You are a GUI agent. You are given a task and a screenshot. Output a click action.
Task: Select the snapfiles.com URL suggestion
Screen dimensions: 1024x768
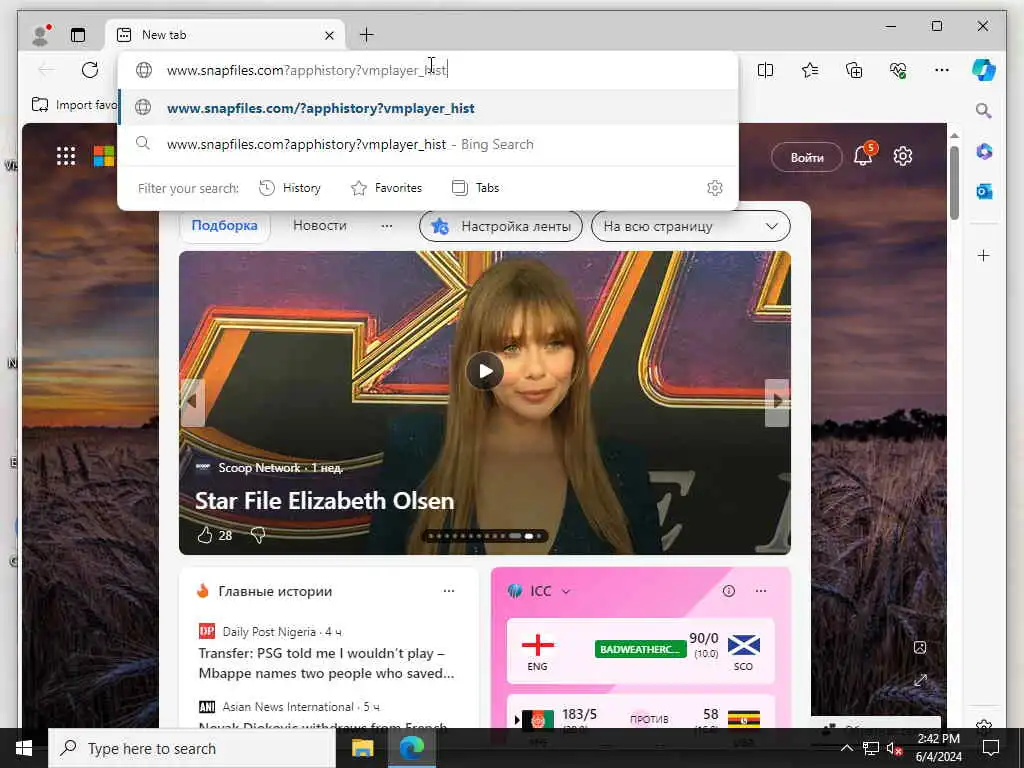tap(428, 108)
